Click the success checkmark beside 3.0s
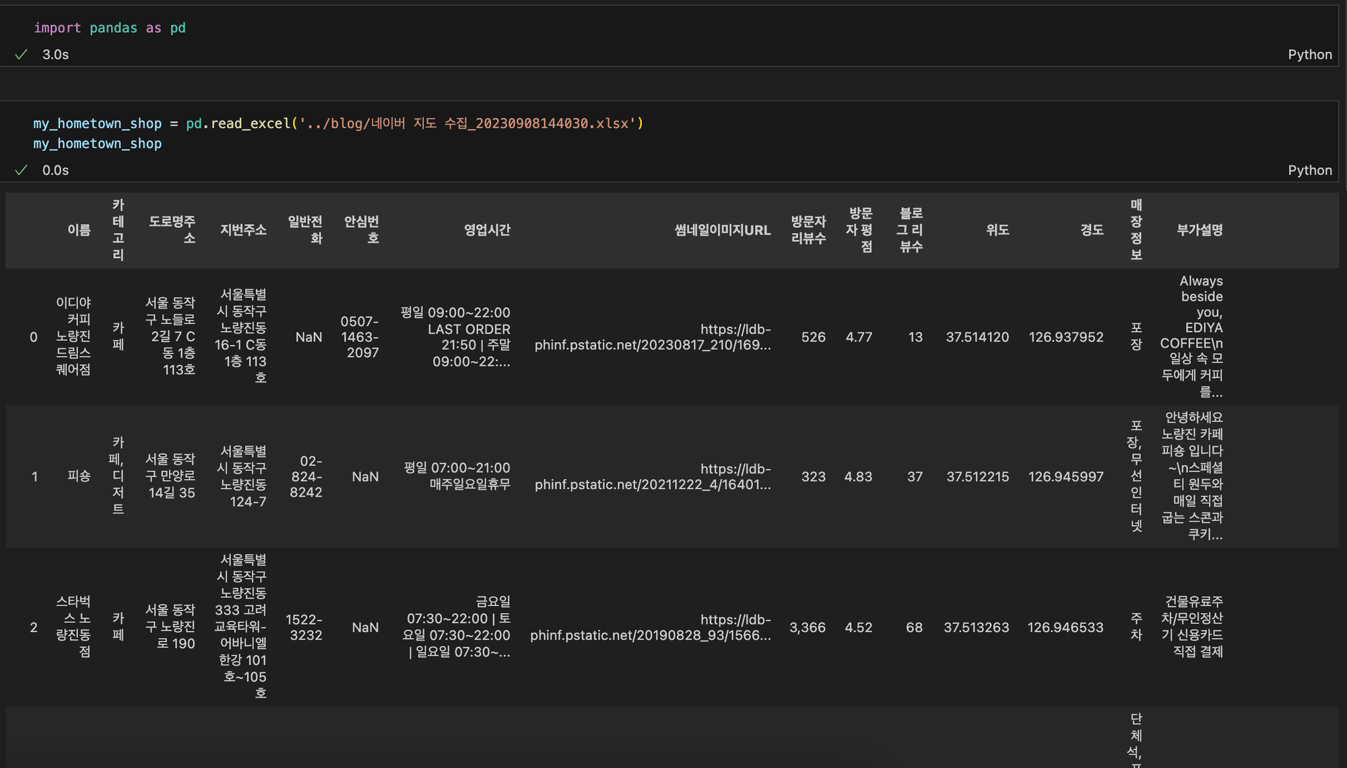The width and height of the screenshot is (1347, 768). (21, 55)
